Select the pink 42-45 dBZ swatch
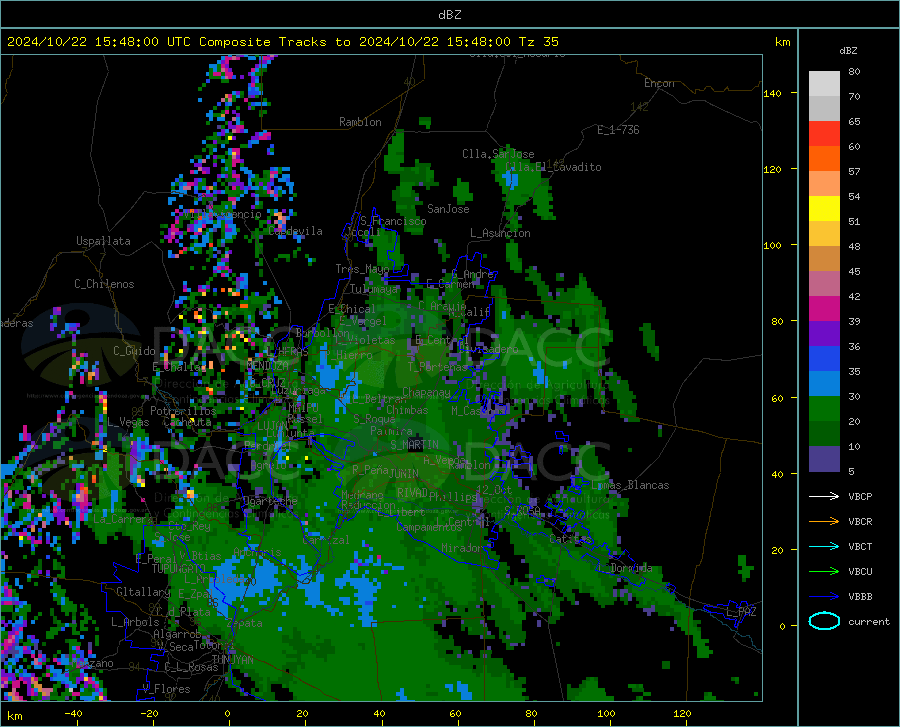Image resolution: width=900 pixels, height=727 pixels. point(824,284)
